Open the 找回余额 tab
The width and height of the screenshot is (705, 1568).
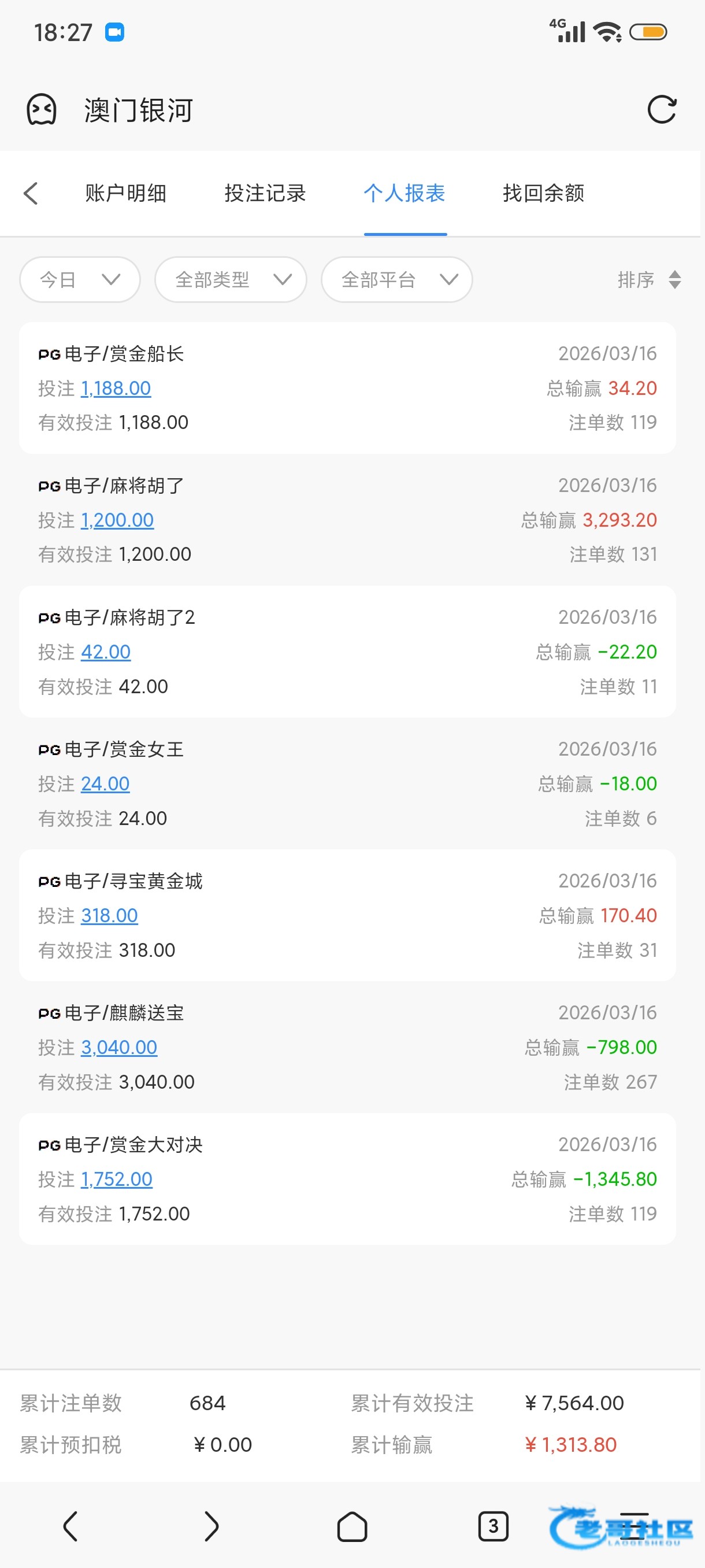pyautogui.click(x=543, y=194)
